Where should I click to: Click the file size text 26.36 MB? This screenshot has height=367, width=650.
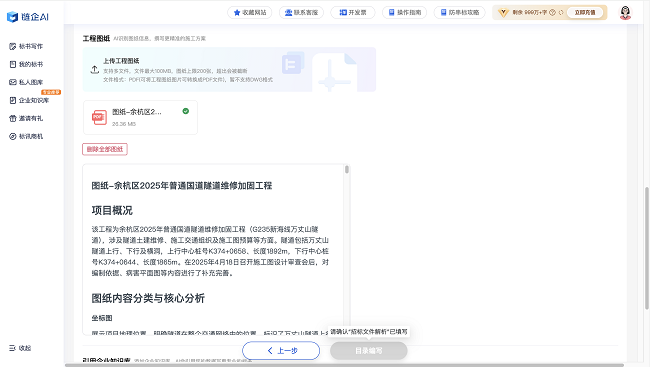coord(124,124)
